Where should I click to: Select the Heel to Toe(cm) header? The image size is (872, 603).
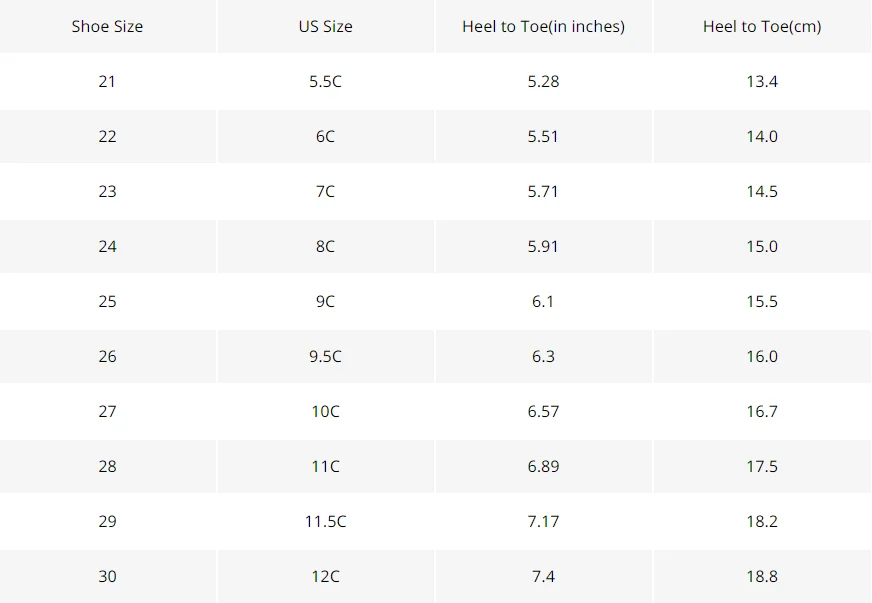point(762,26)
